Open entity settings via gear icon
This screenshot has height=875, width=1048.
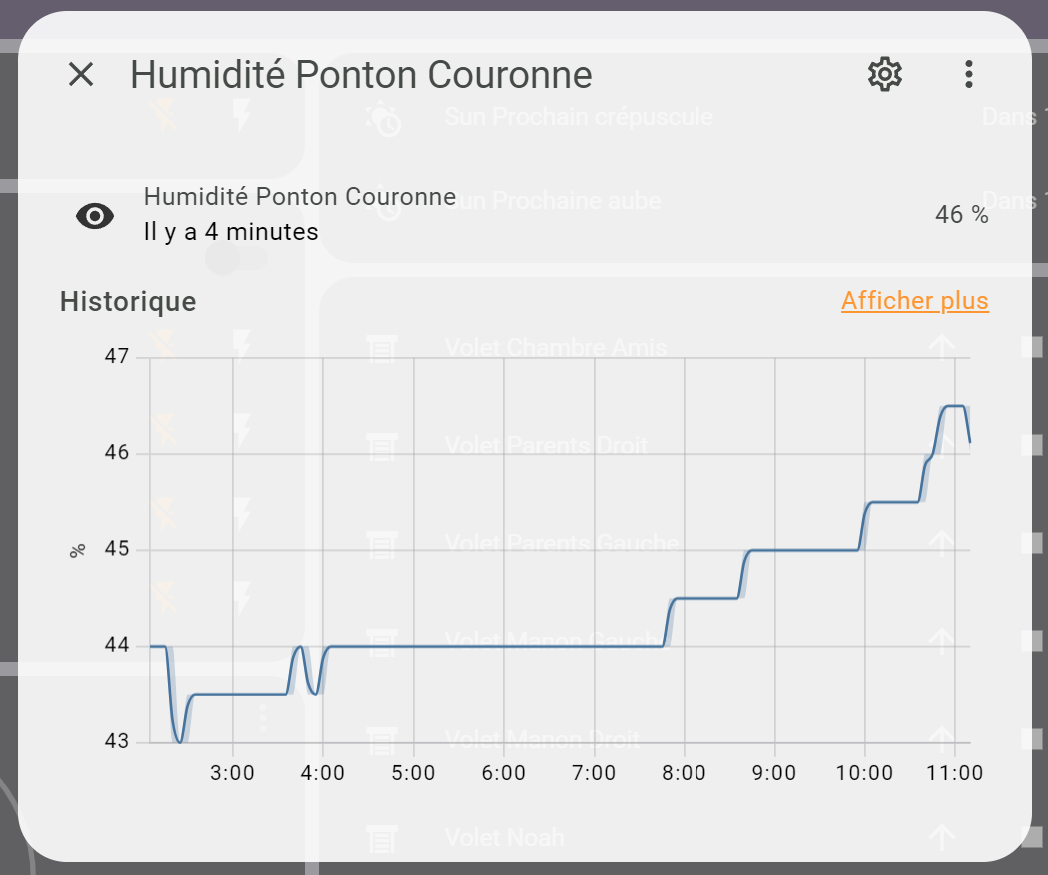click(885, 74)
